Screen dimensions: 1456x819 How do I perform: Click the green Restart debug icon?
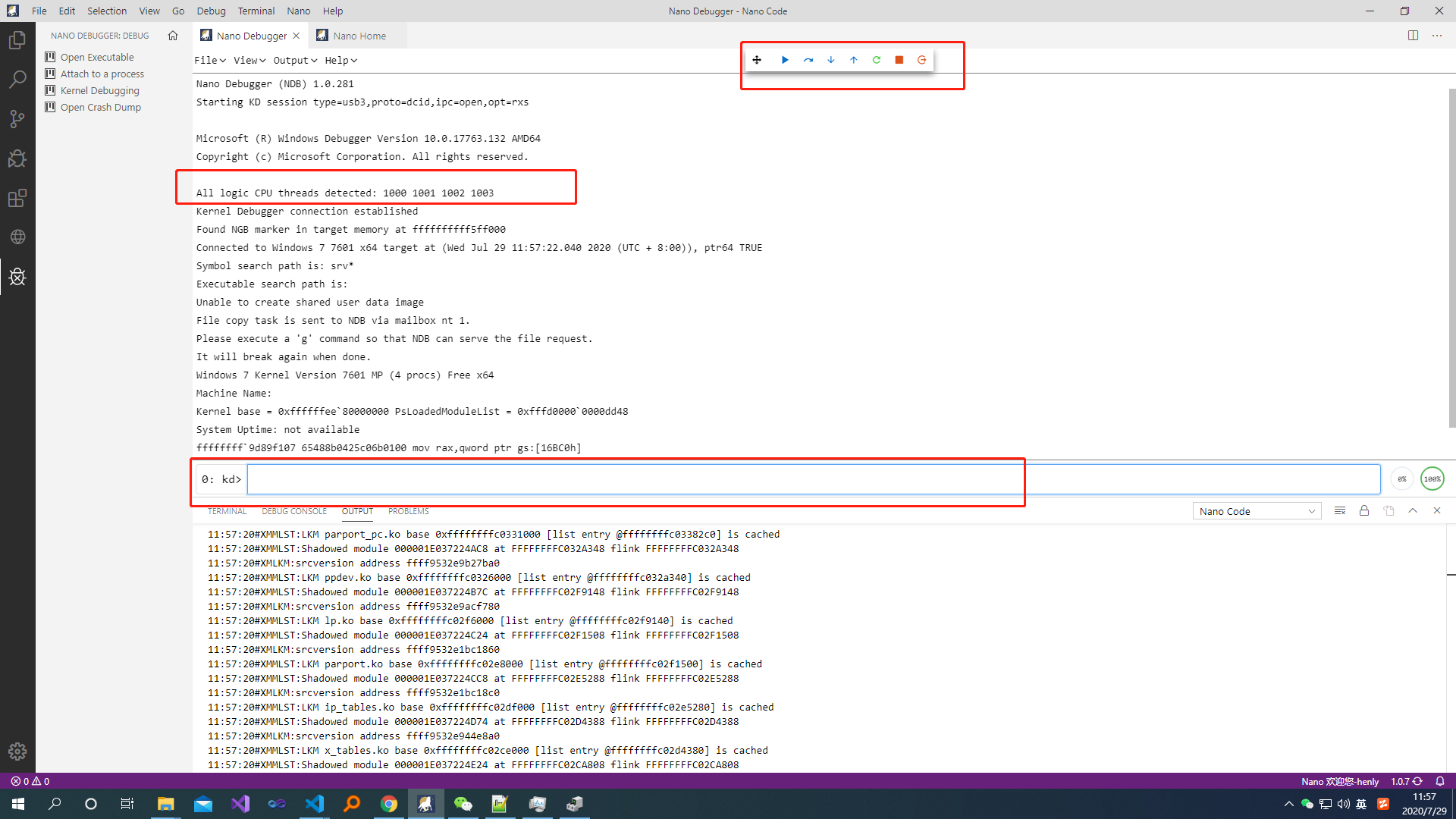click(x=877, y=60)
